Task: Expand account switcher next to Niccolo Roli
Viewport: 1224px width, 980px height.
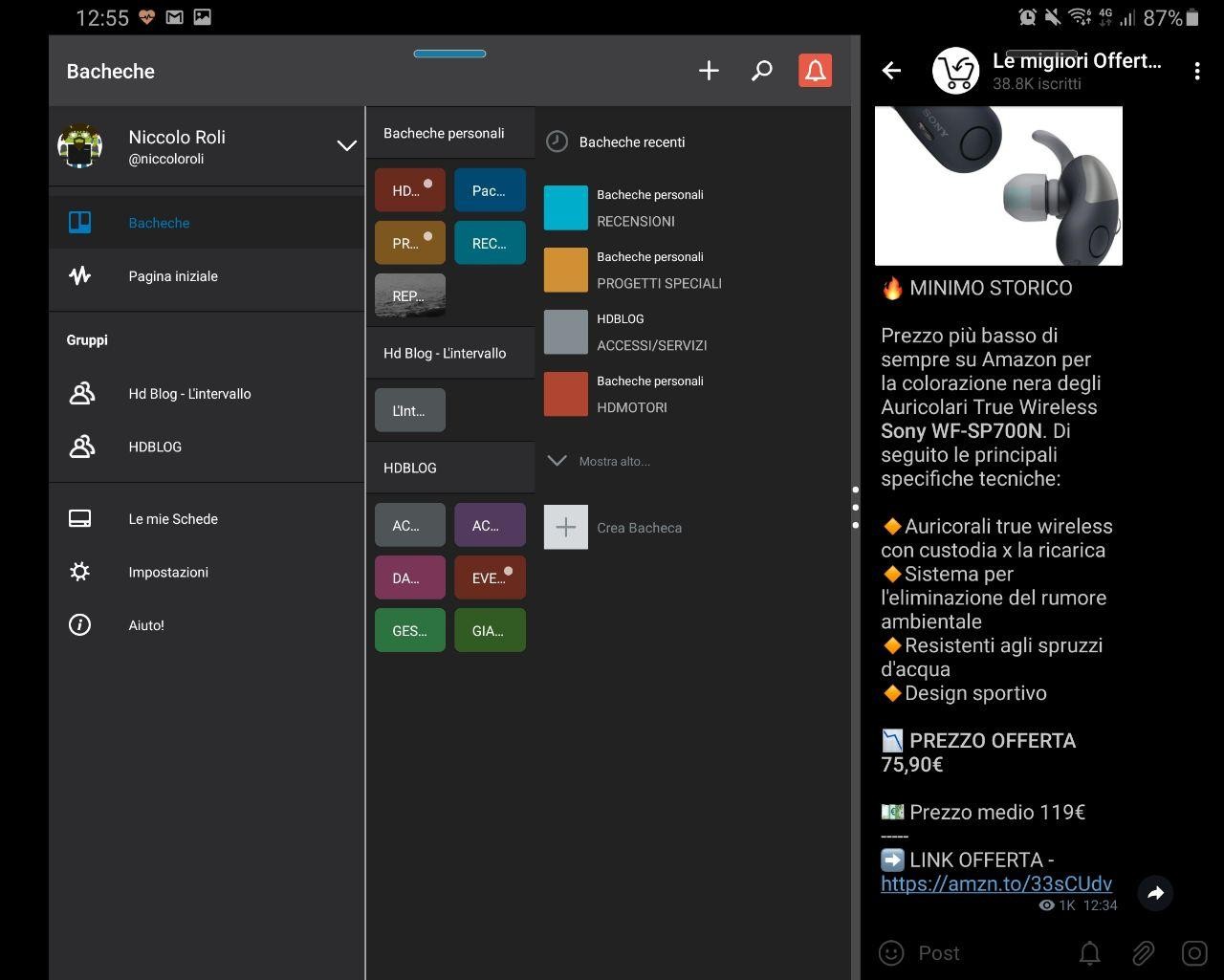Action: pos(346,146)
